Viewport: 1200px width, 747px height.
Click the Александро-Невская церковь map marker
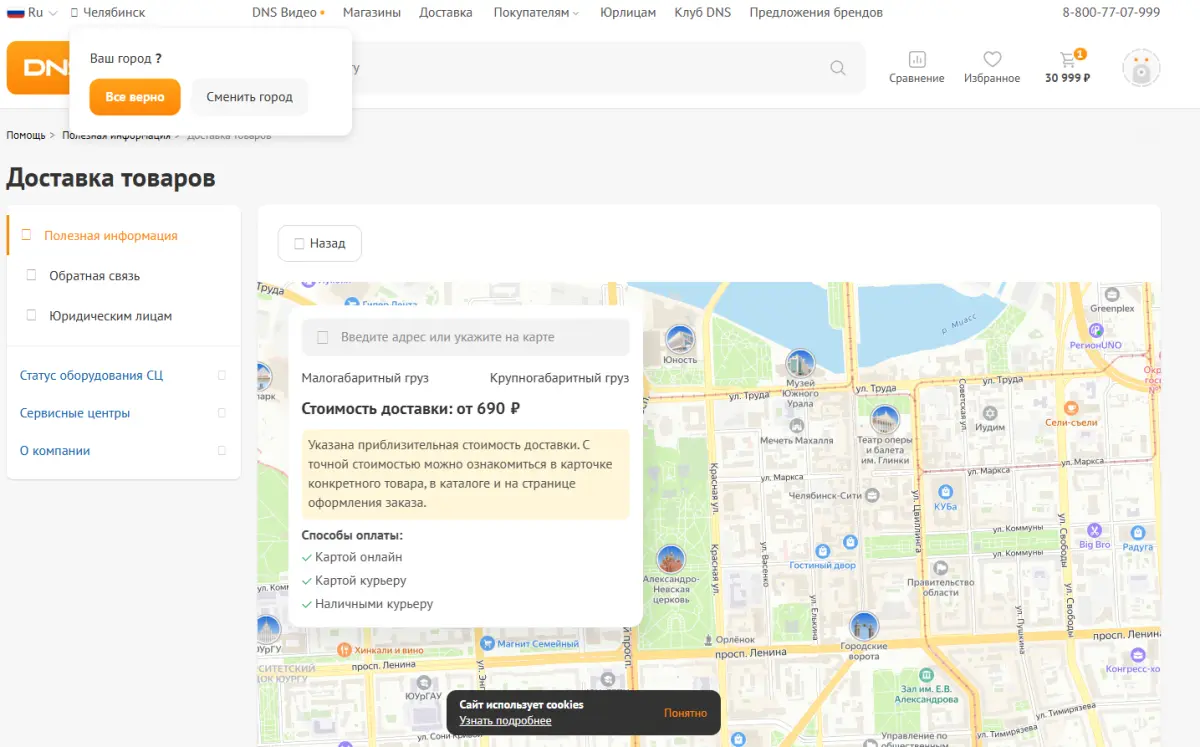[x=670, y=559]
